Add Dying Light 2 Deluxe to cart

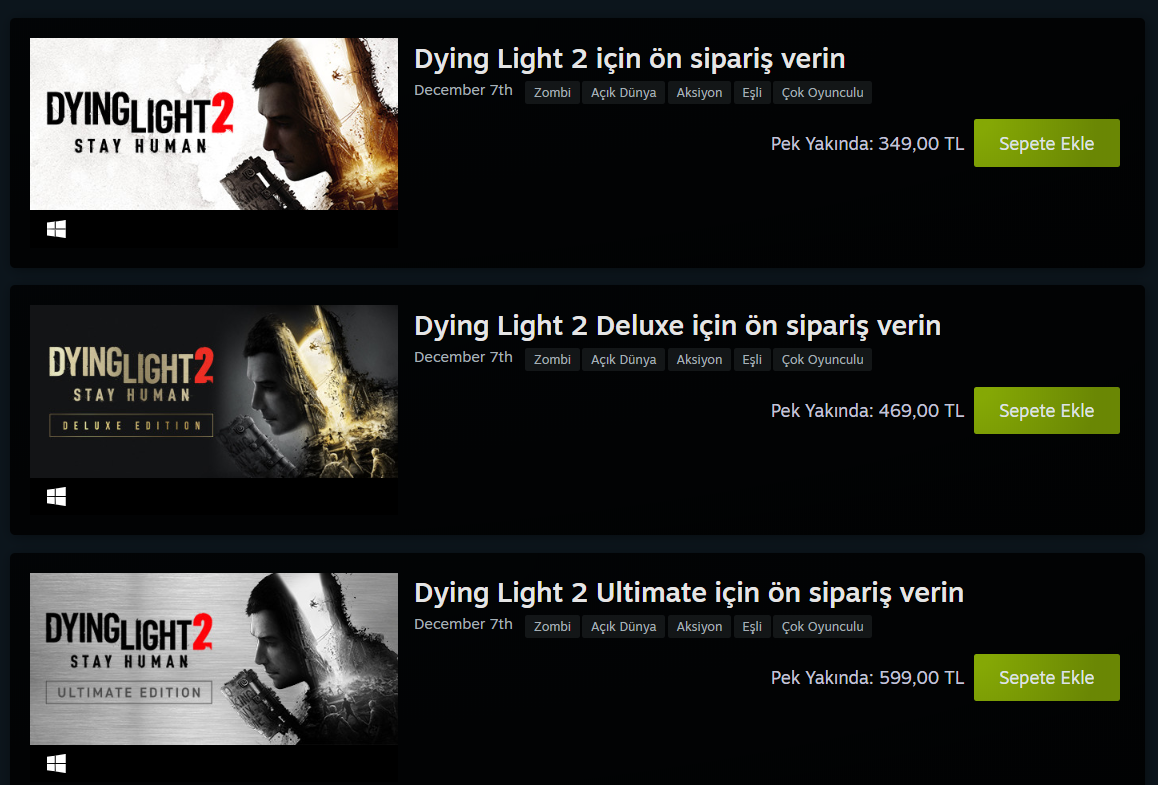1046,411
